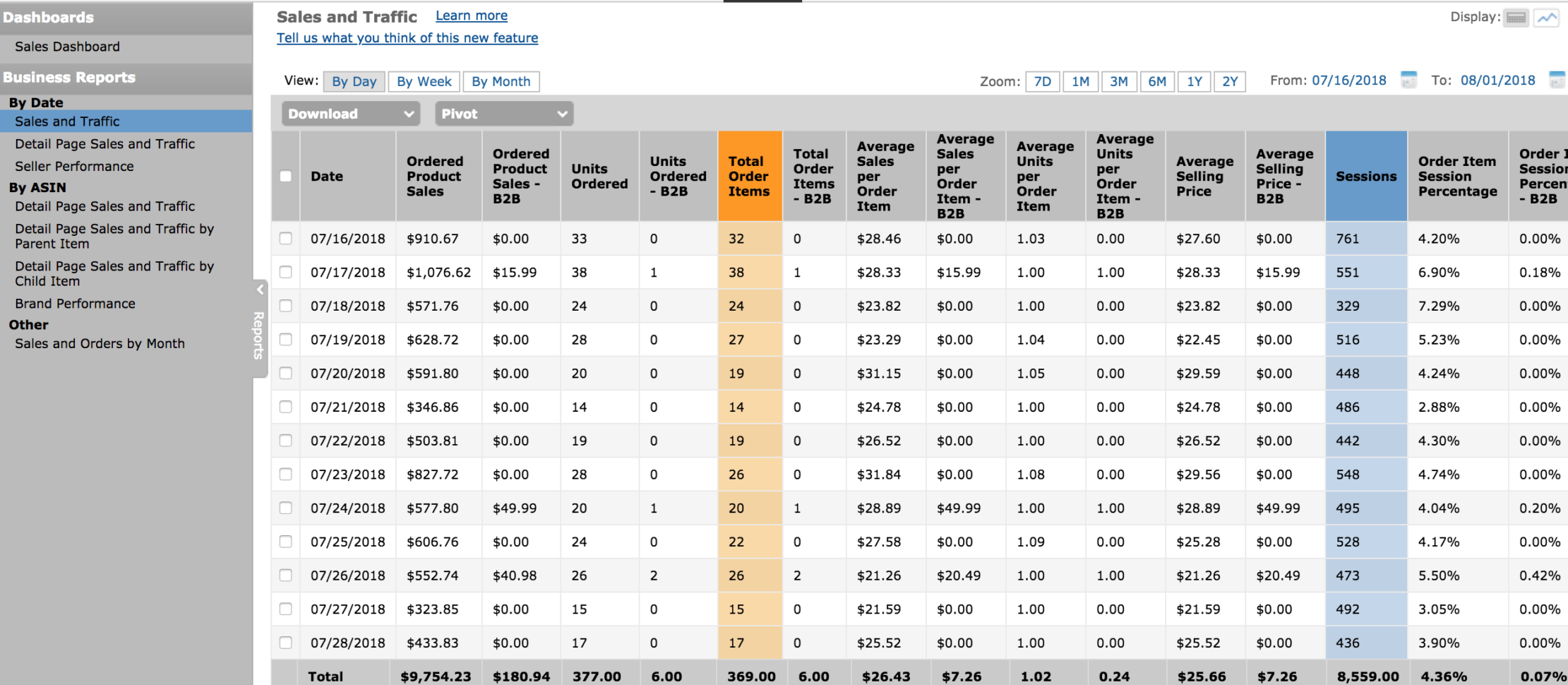Open calendar picker for the From date
The height and width of the screenshot is (685, 1568).
click(1409, 80)
